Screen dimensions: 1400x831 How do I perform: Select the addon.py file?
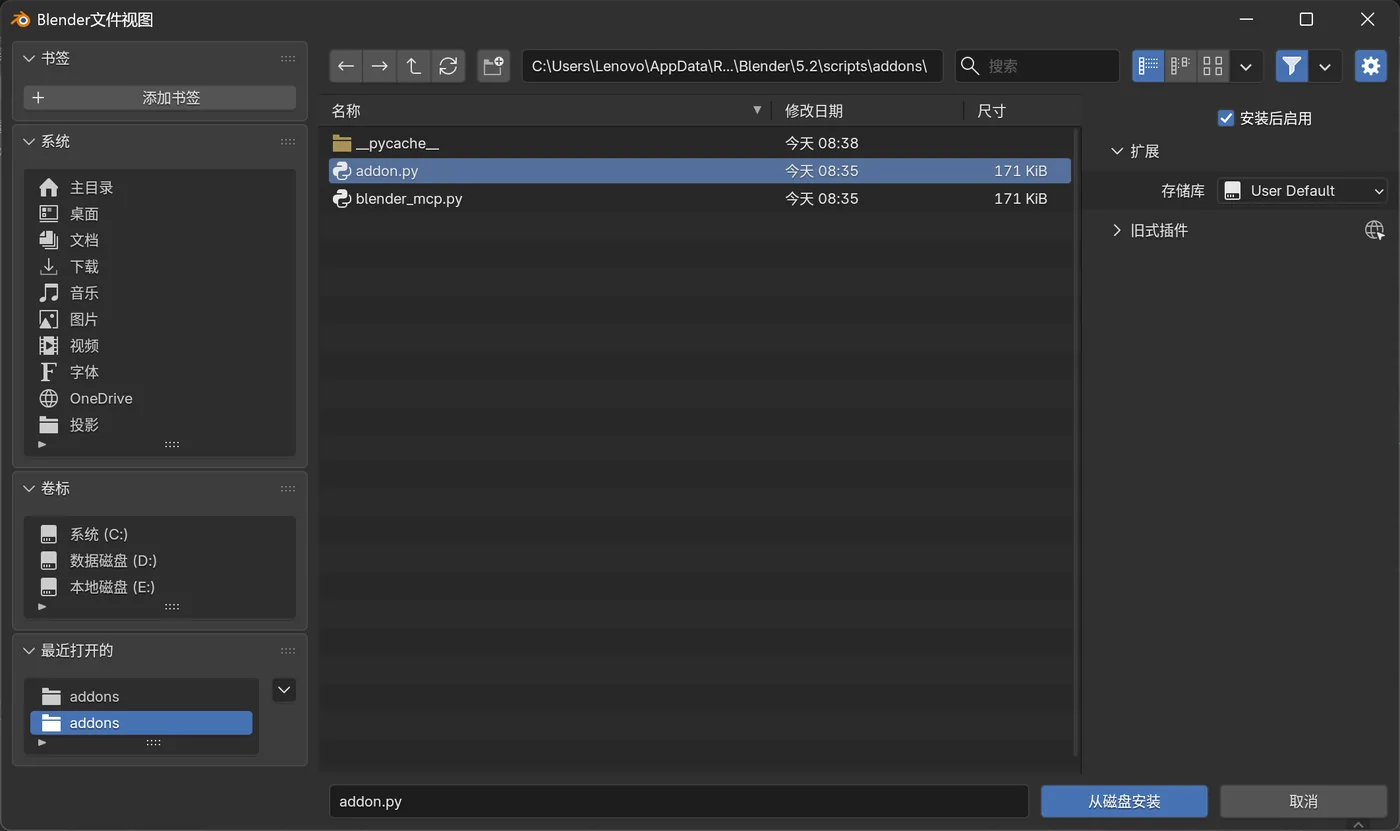699,171
